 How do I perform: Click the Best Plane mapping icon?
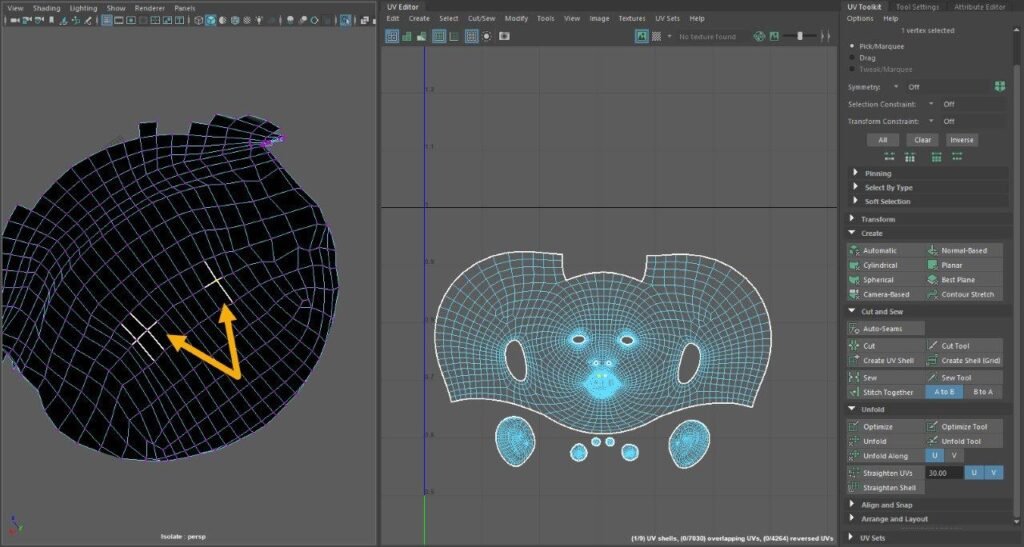click(932, 280)
